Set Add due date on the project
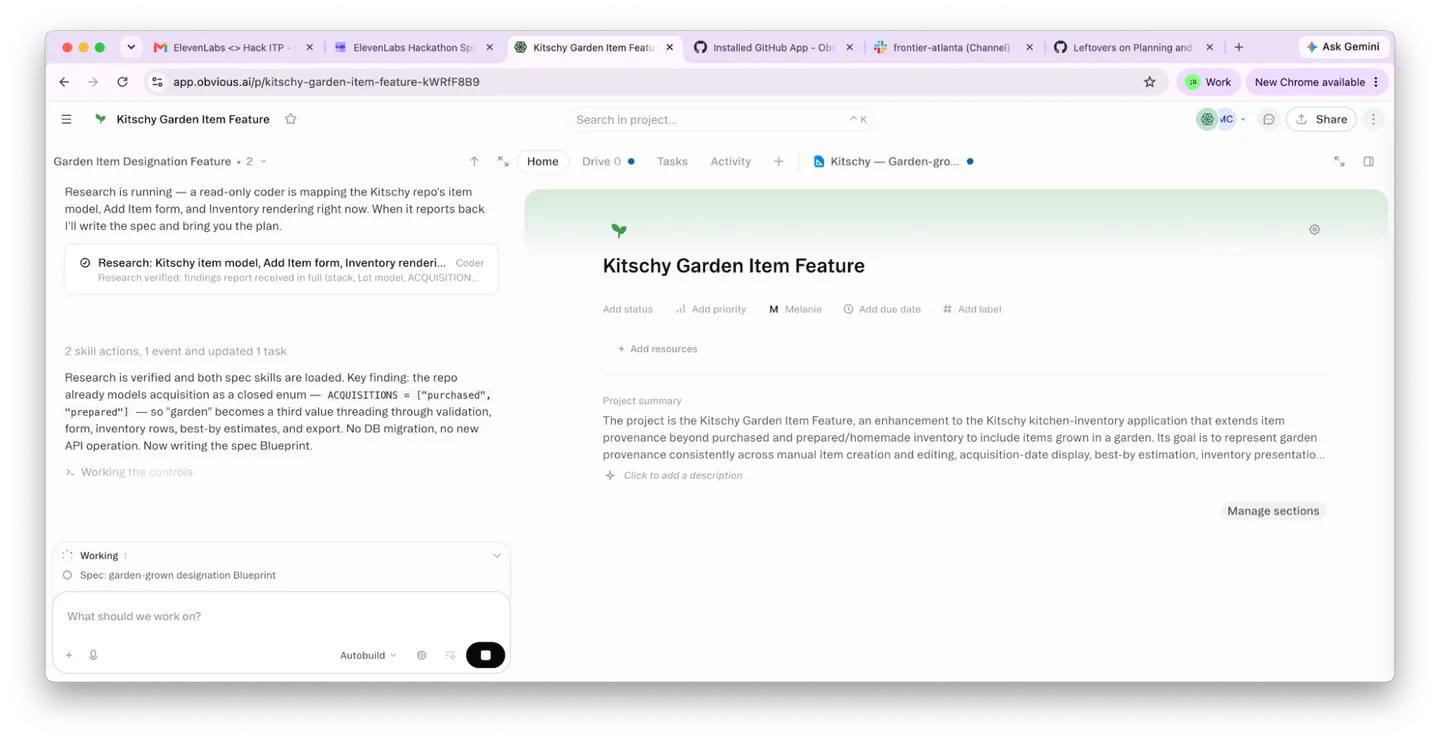This screenshot has width=1440, height=742. pos(882,309)
